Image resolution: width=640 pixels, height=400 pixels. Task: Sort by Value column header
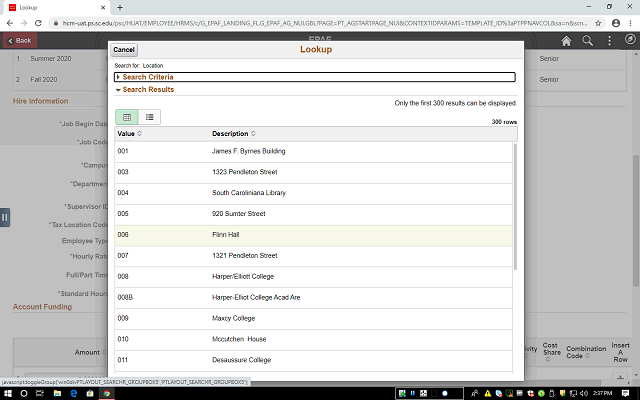pos(129,134)
